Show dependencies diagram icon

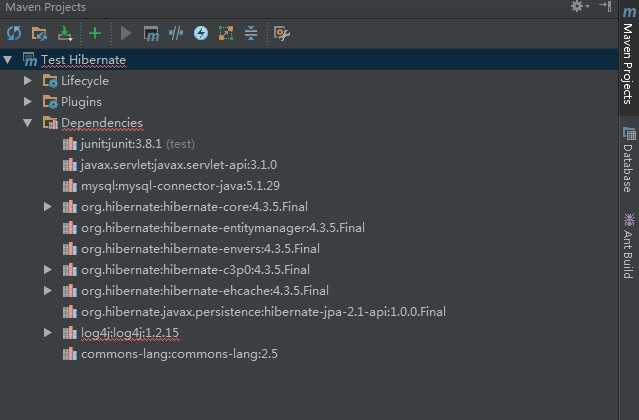pos(226,33)
